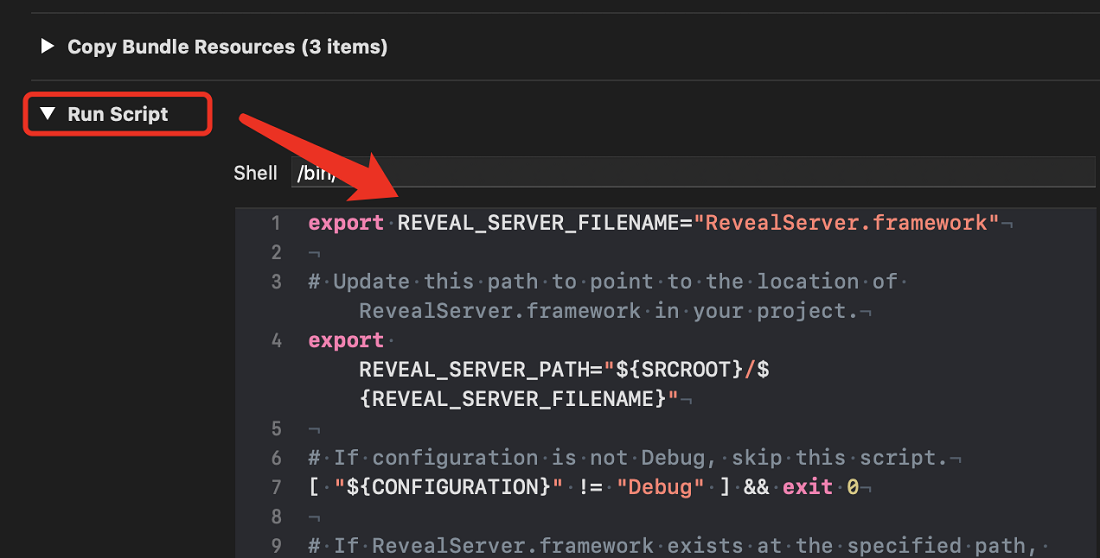
Task: Click the "exit" keyword on line 7
Action: (807, 487)
